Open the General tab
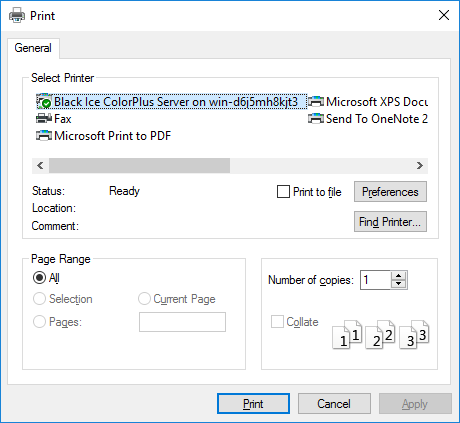The height and width of the screenshot is (423, 460). [33, 48]
